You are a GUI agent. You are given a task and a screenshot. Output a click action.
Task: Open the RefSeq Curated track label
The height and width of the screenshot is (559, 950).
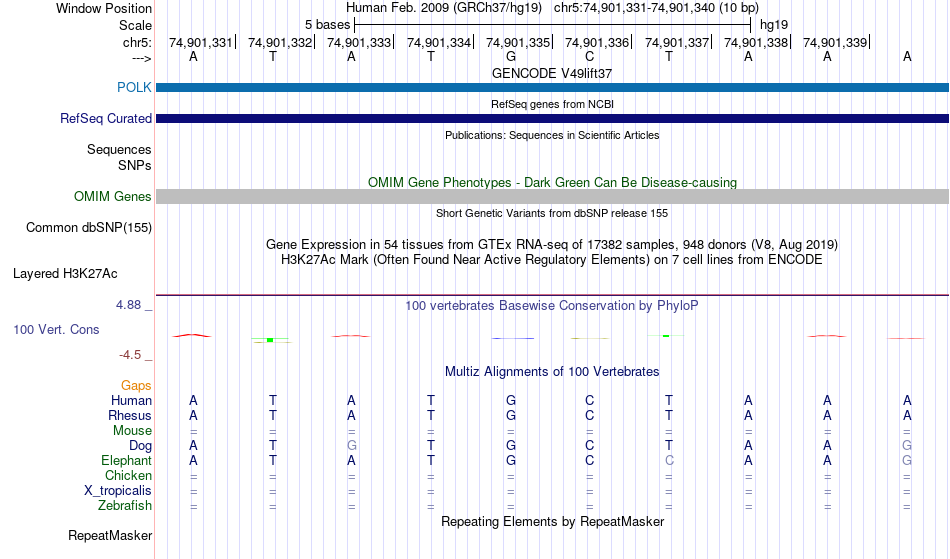pyautogui.click(x=105, y=118)
